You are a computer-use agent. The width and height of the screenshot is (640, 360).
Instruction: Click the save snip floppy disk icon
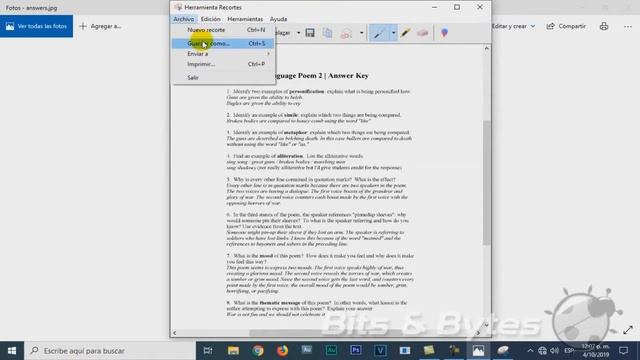pyautogui.click(x=310, y=33)
